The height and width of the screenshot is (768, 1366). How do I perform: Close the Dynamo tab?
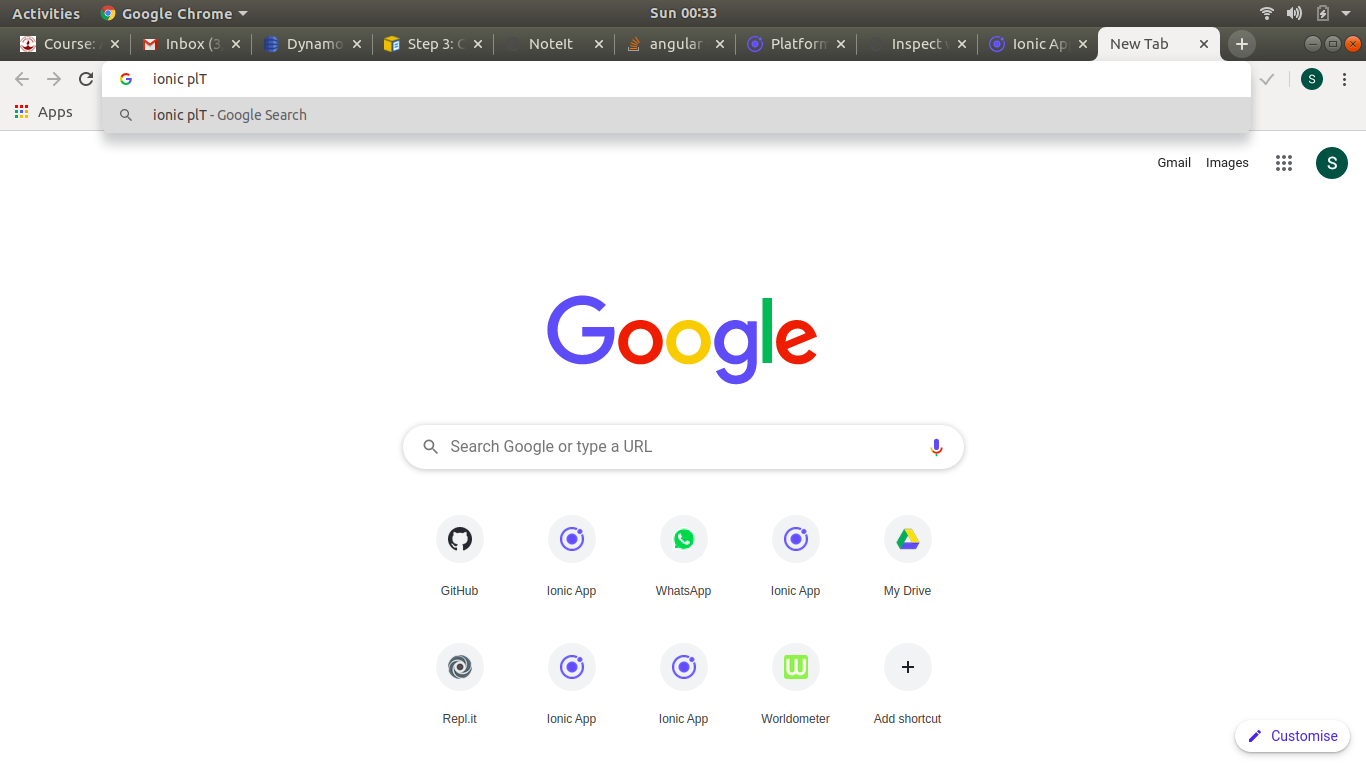[x=357, y=44]
